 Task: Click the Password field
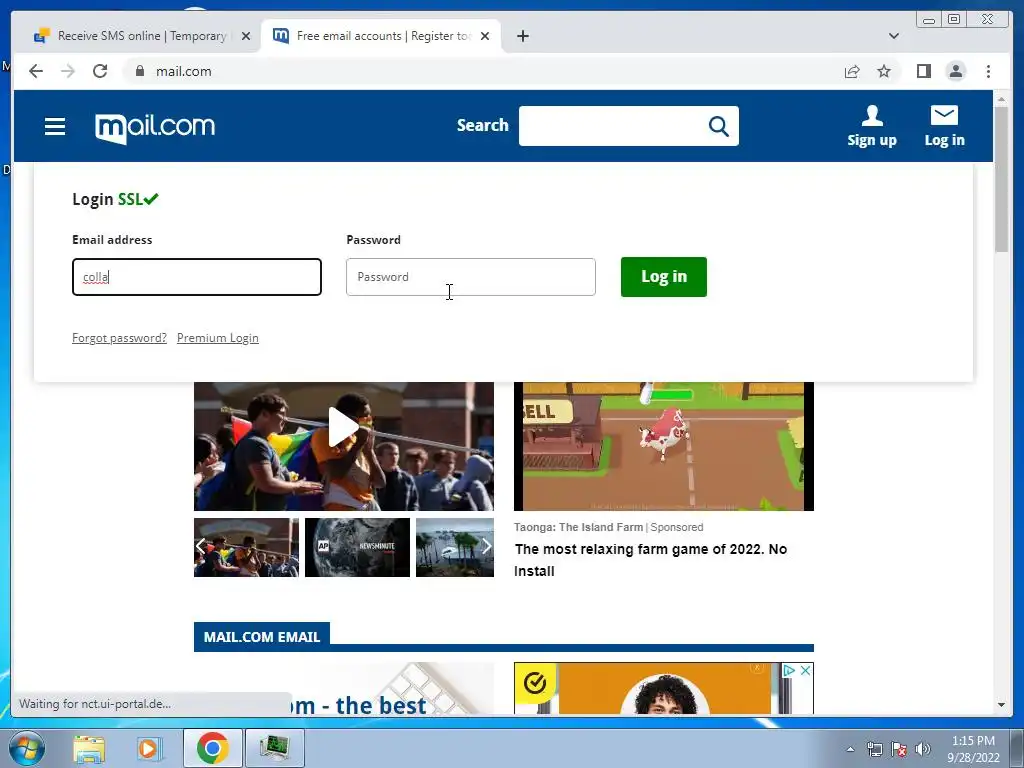(x=471, y=277)
